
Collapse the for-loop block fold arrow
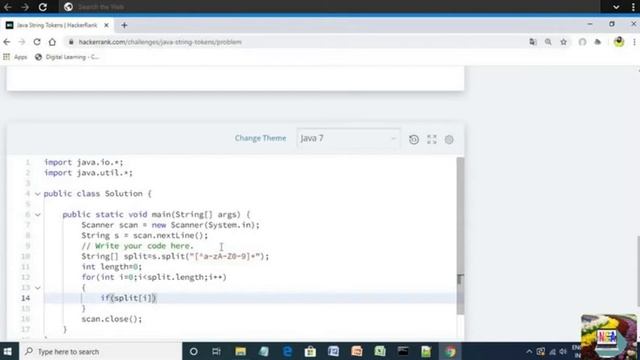(x=38, y=288)
